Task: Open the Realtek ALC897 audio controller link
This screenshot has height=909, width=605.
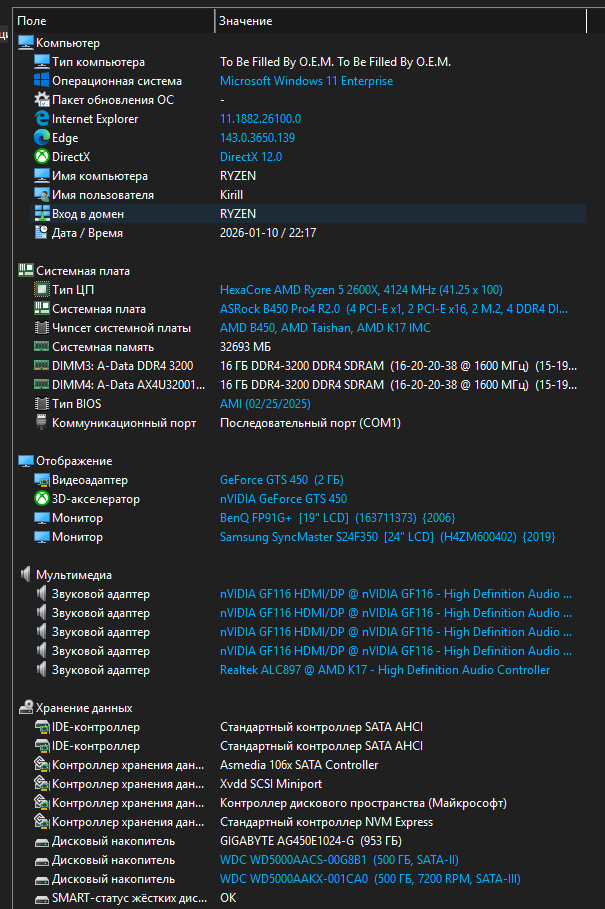Action: tap(385, 670)
